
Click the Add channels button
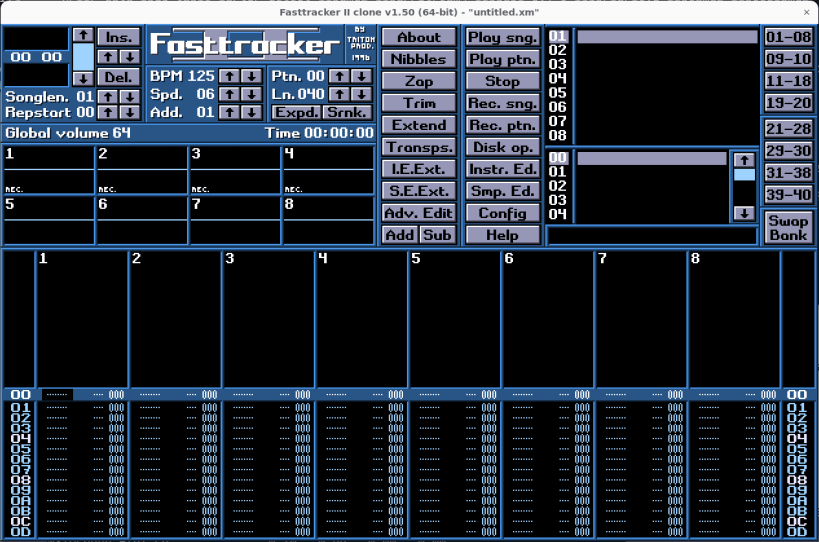point(400,235)
